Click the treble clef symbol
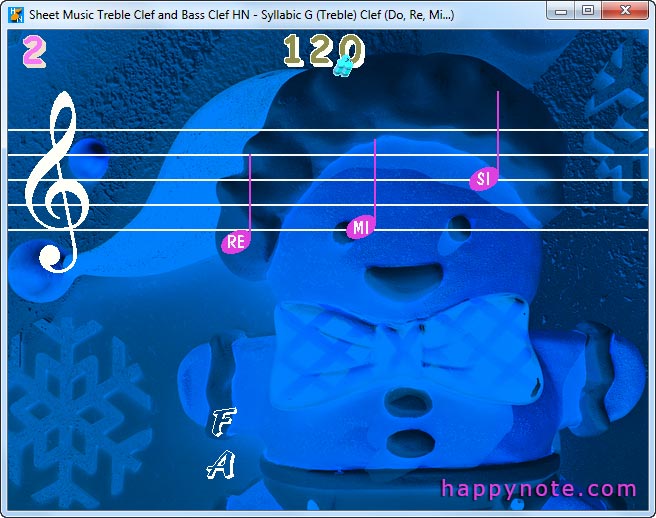Image resolution: width=656 pixels, height=518 pixels. click(57, 182)
